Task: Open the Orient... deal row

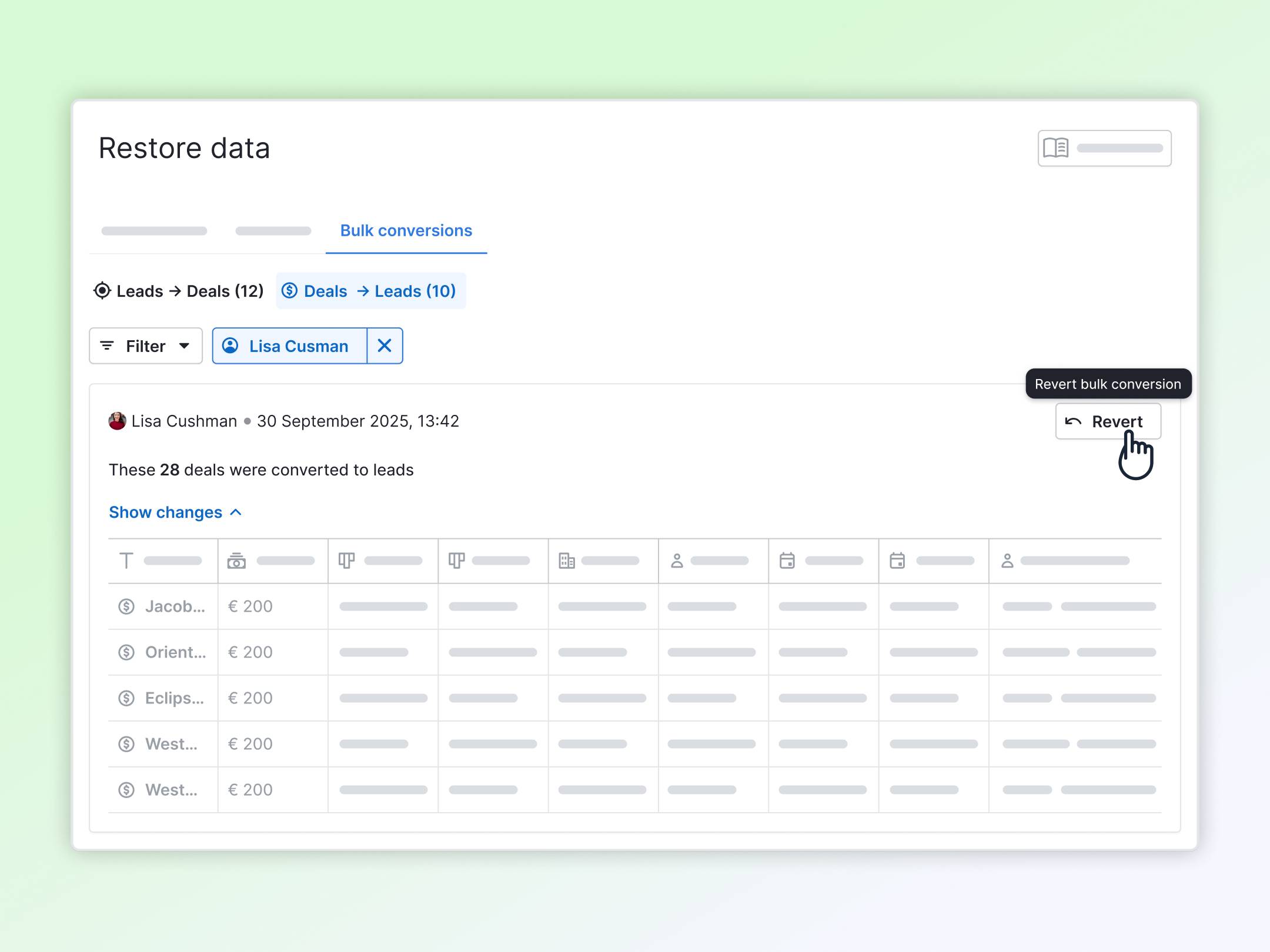Action: [x=175, y=652]
